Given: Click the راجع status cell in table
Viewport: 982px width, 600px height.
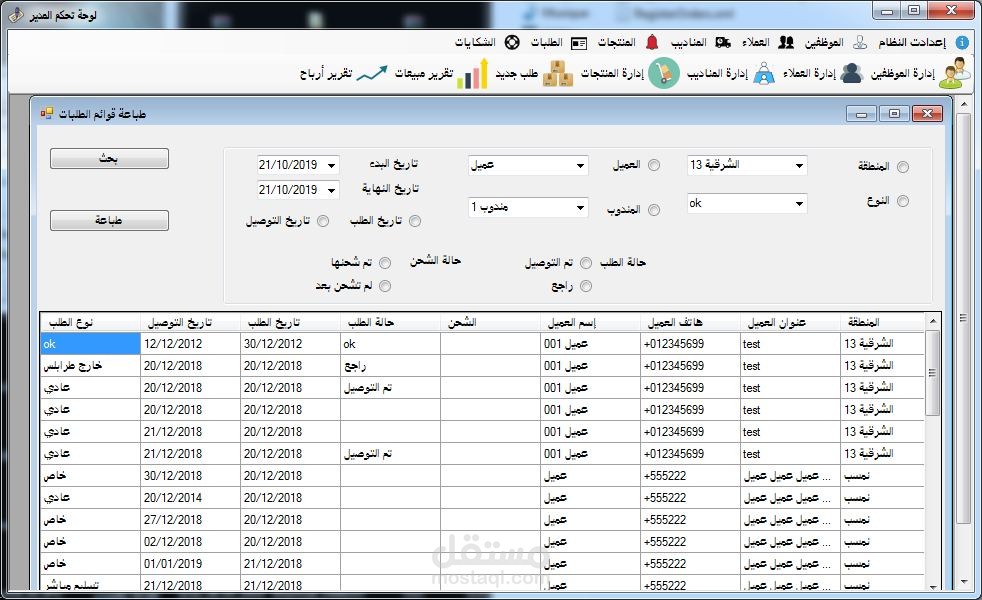Looking at the screenshot, I should click(390, 366).
